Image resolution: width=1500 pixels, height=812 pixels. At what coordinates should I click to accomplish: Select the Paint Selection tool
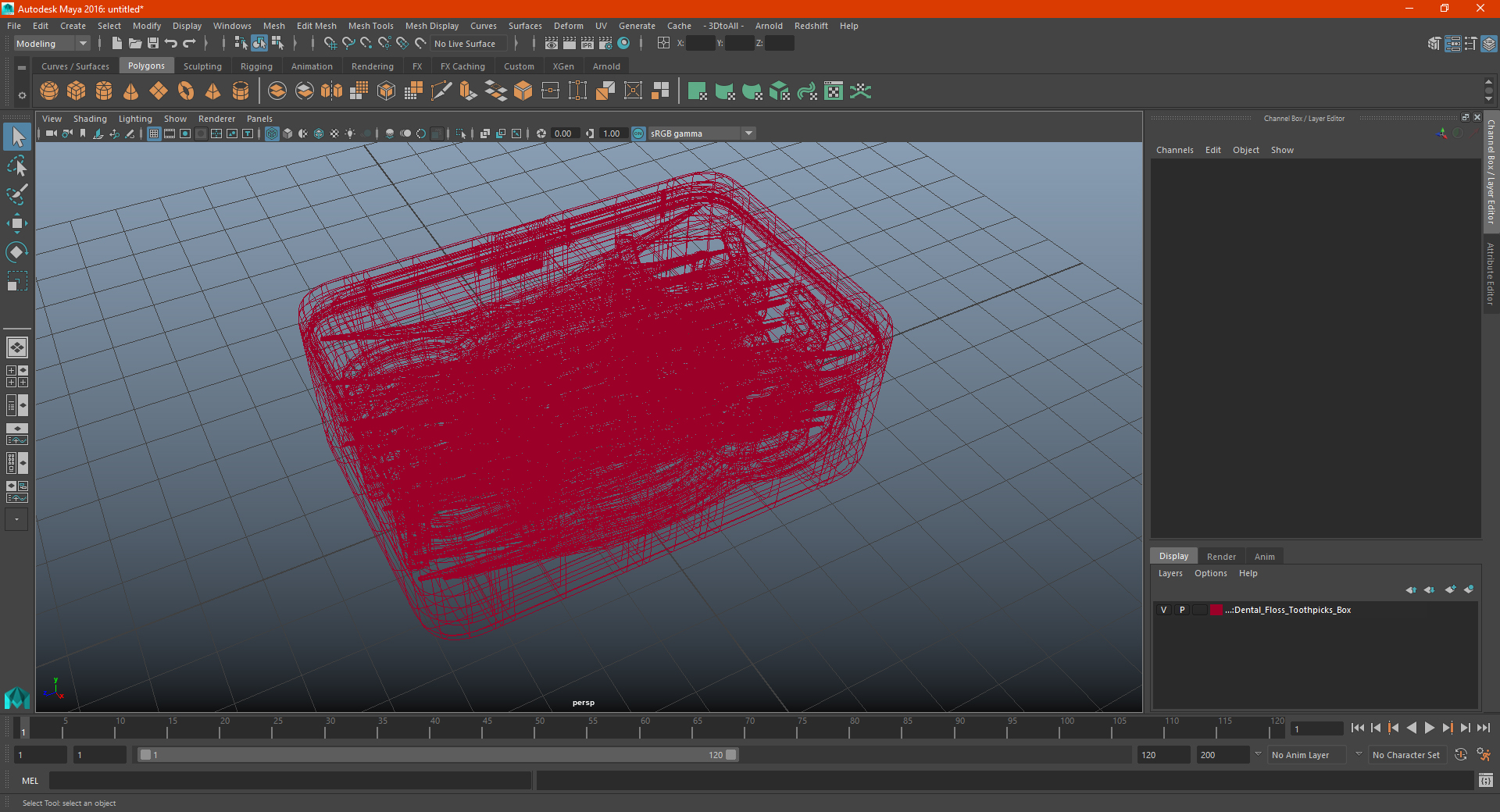17,194
